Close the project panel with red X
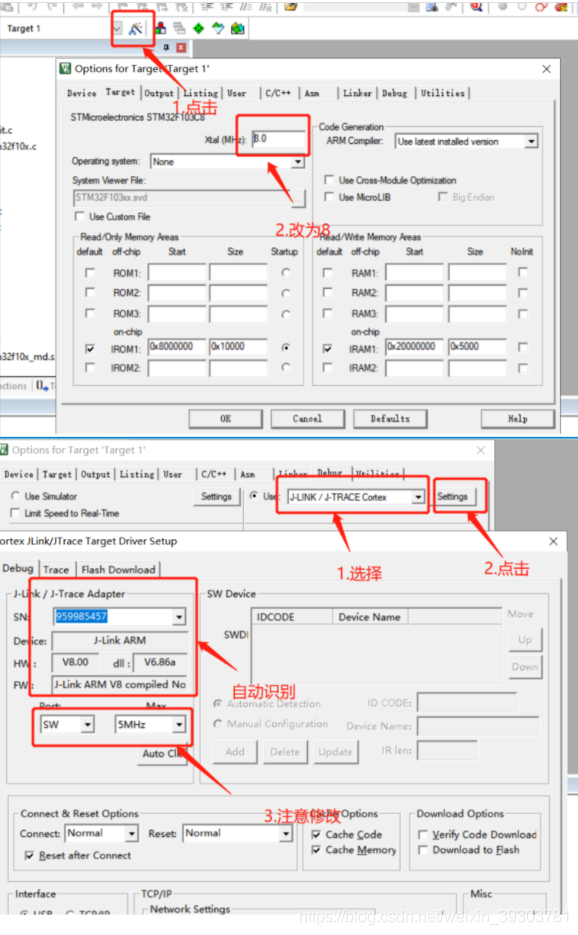The image size is (578, 935). [181, 47]
